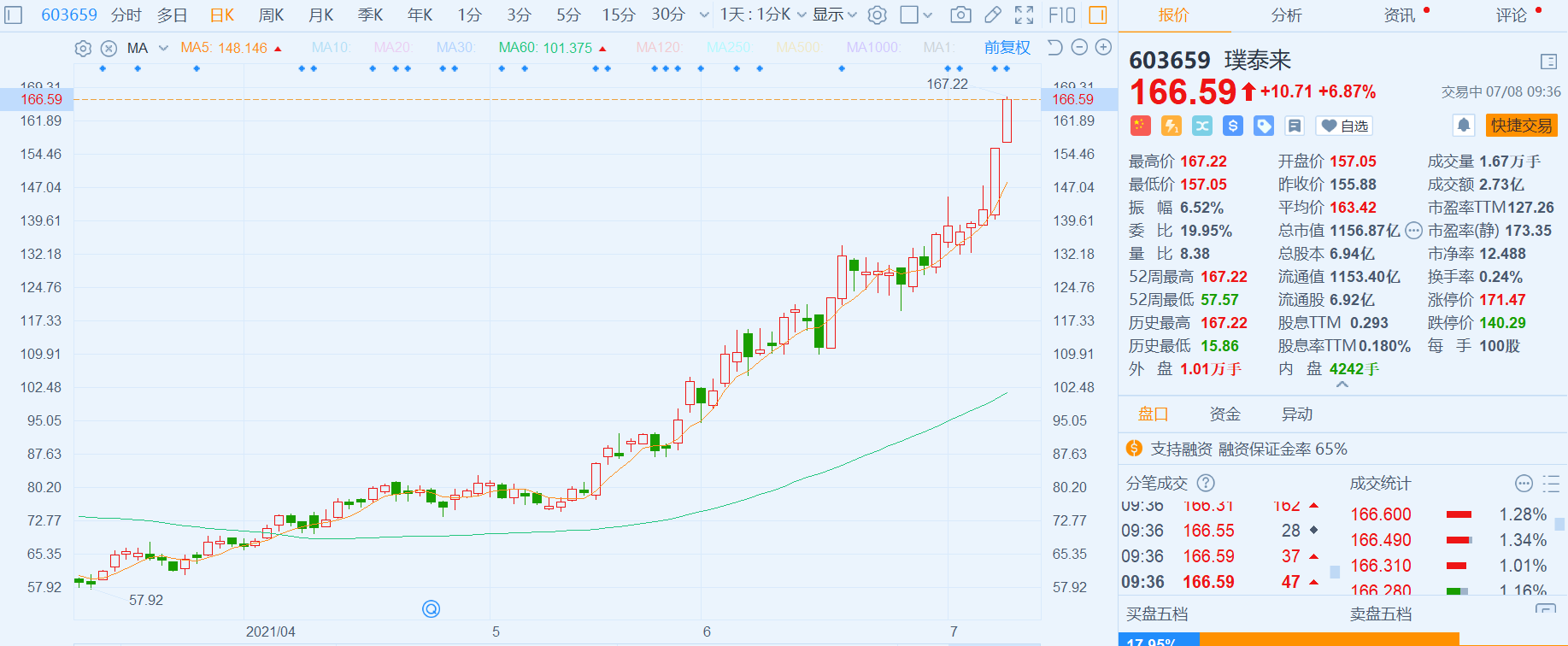Image resolution: width=1568 pixels, height=646 pixels.
Task: Collapse the quote details chevron
Action: click(1342, 385)
